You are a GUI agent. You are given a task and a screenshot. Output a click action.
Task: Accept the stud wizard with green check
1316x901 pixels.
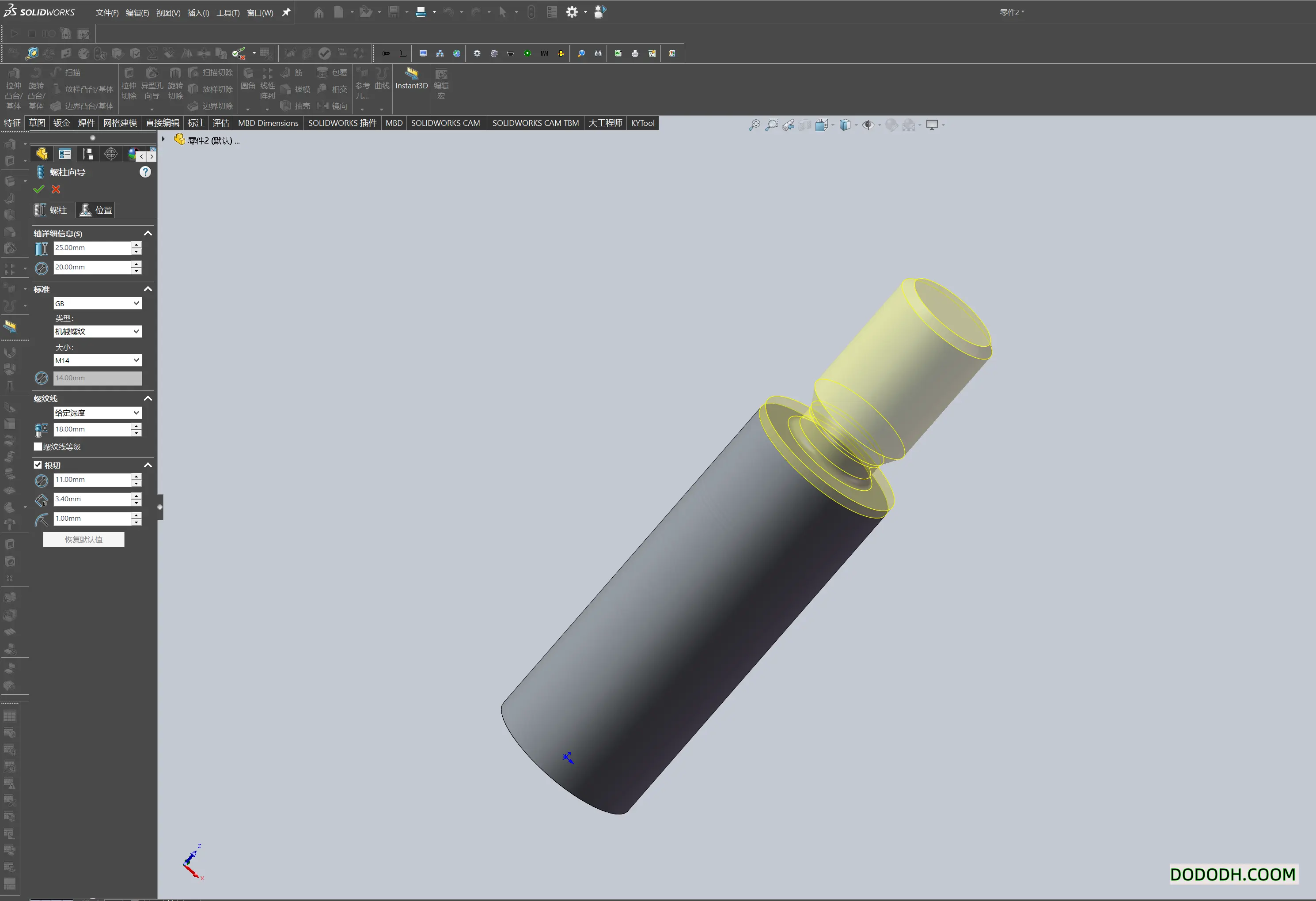[x=38, y=189]
